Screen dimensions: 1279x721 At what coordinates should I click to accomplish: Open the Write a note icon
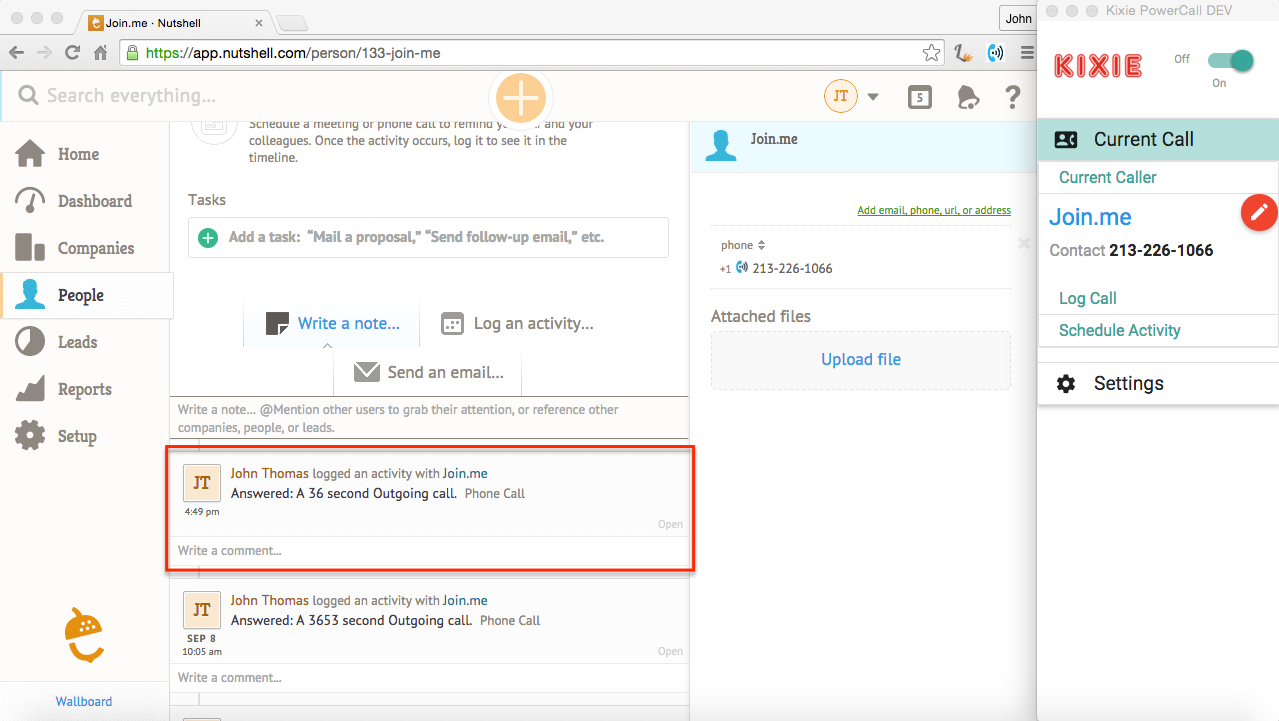click(x=277, y=322)
